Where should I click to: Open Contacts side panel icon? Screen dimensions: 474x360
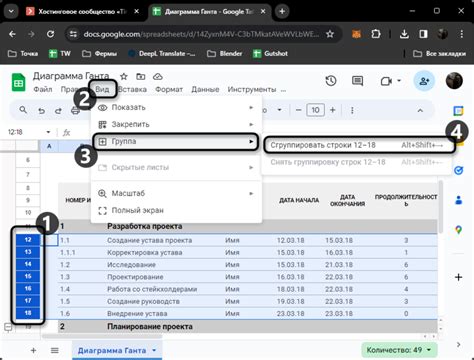(459, 200)
